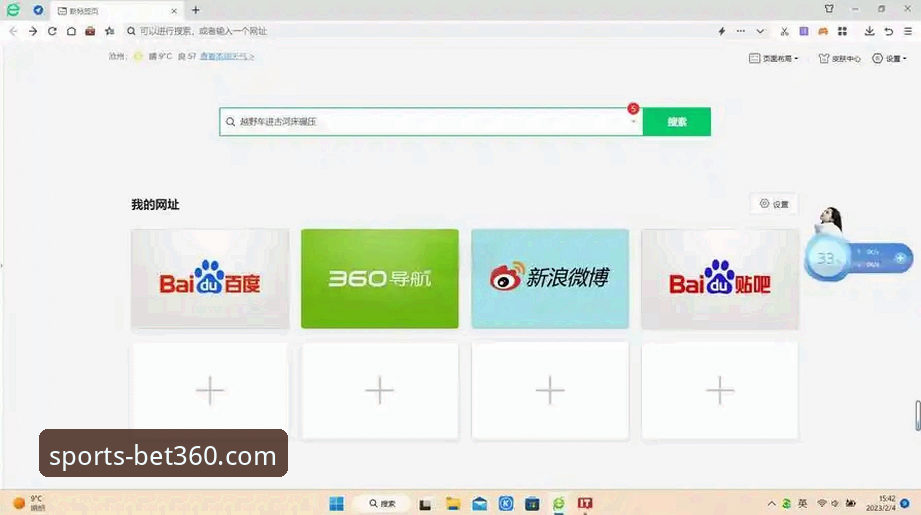
Task: Open Wi-Fi network tray icon
Action: click(x=821, y=503)
